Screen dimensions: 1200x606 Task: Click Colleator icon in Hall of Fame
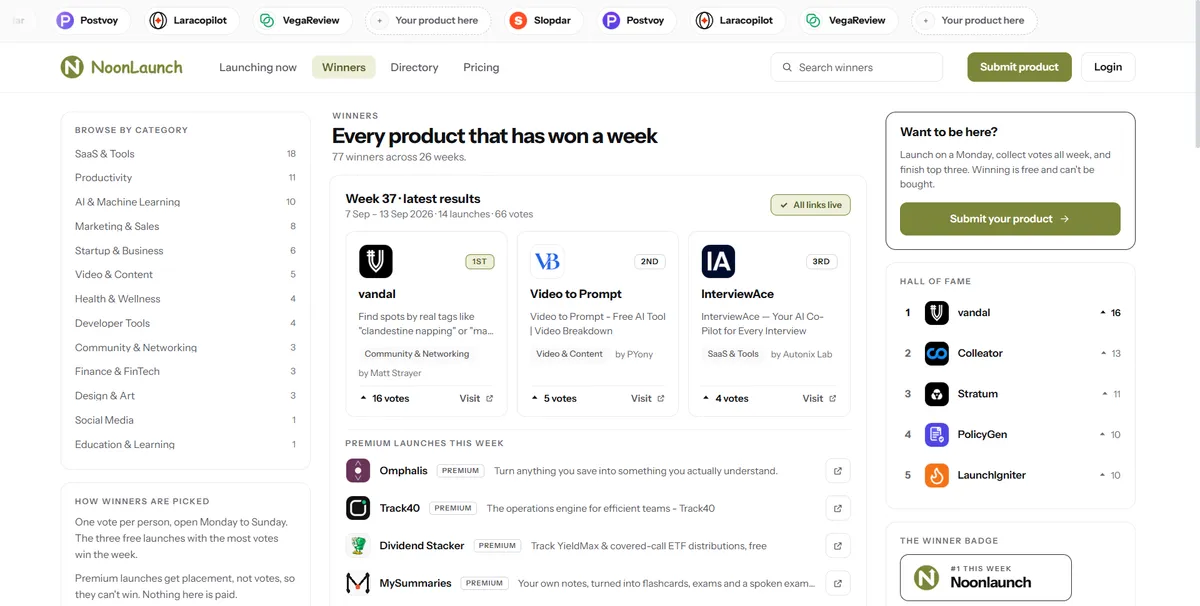(x=936, y=353)
